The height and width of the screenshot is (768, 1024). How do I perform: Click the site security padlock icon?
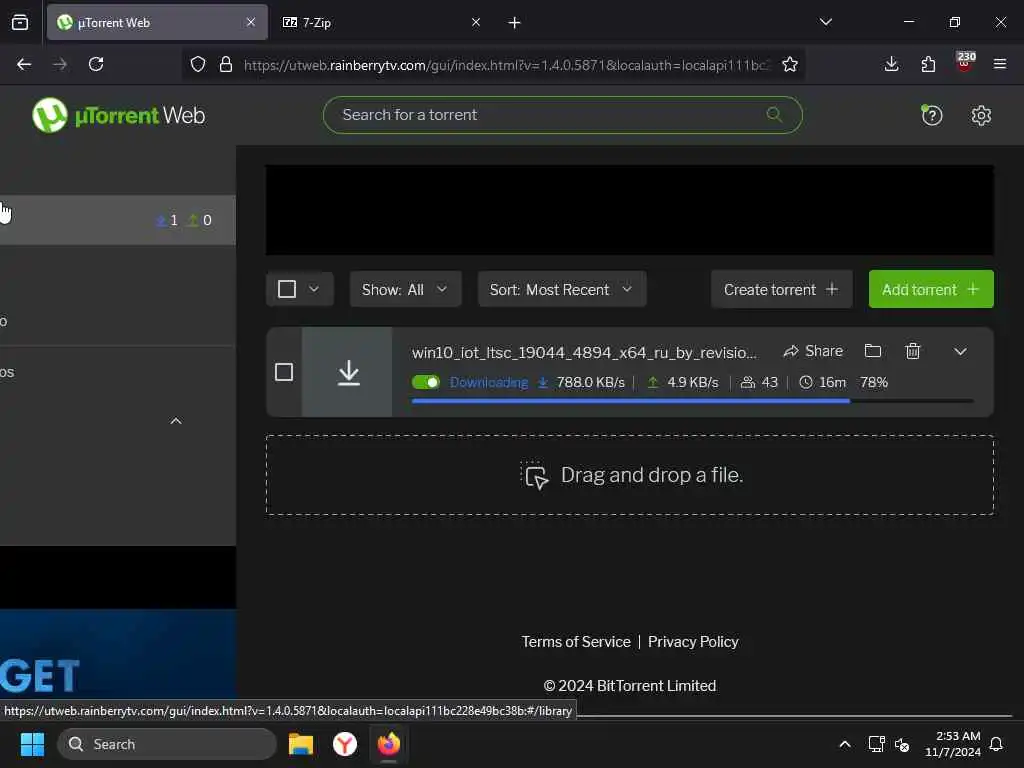[226, 64]
